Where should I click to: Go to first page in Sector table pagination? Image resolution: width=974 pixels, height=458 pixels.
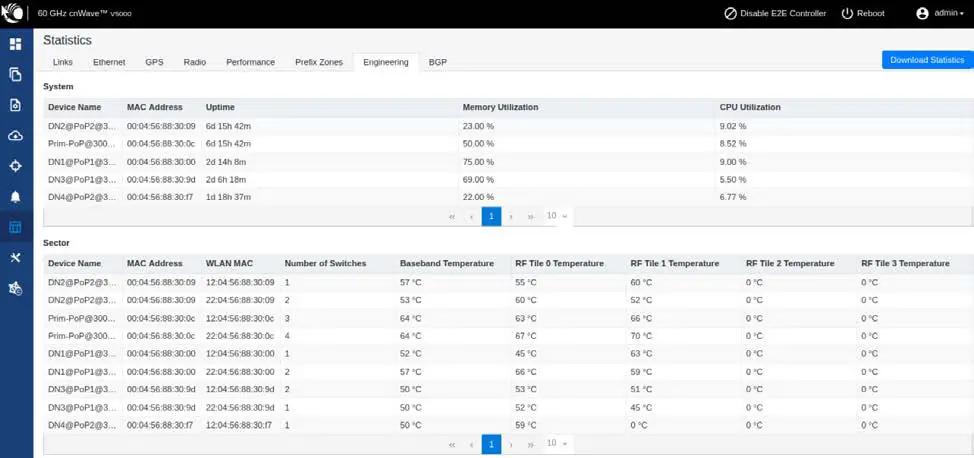tap(452, 444)
